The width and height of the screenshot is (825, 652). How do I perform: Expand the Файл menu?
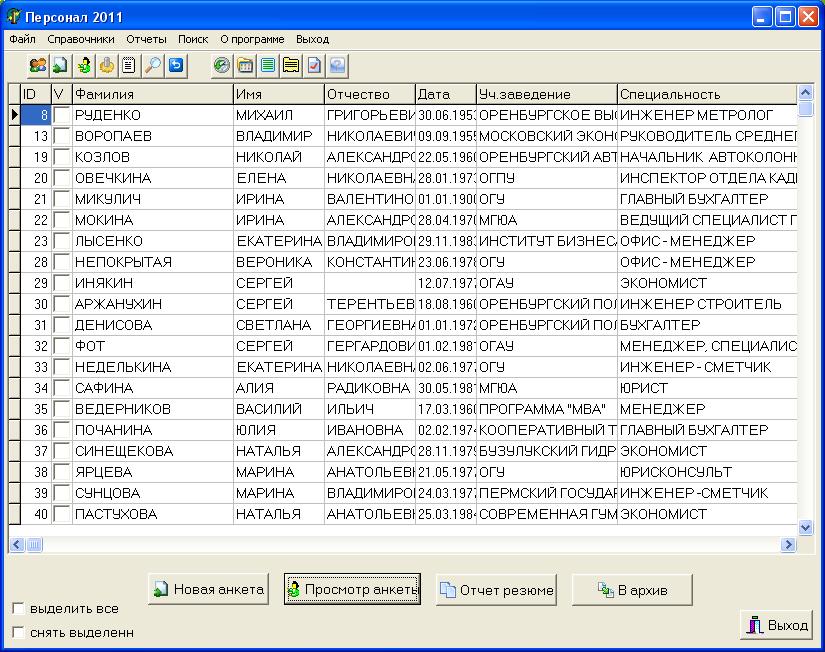[23, 39]
